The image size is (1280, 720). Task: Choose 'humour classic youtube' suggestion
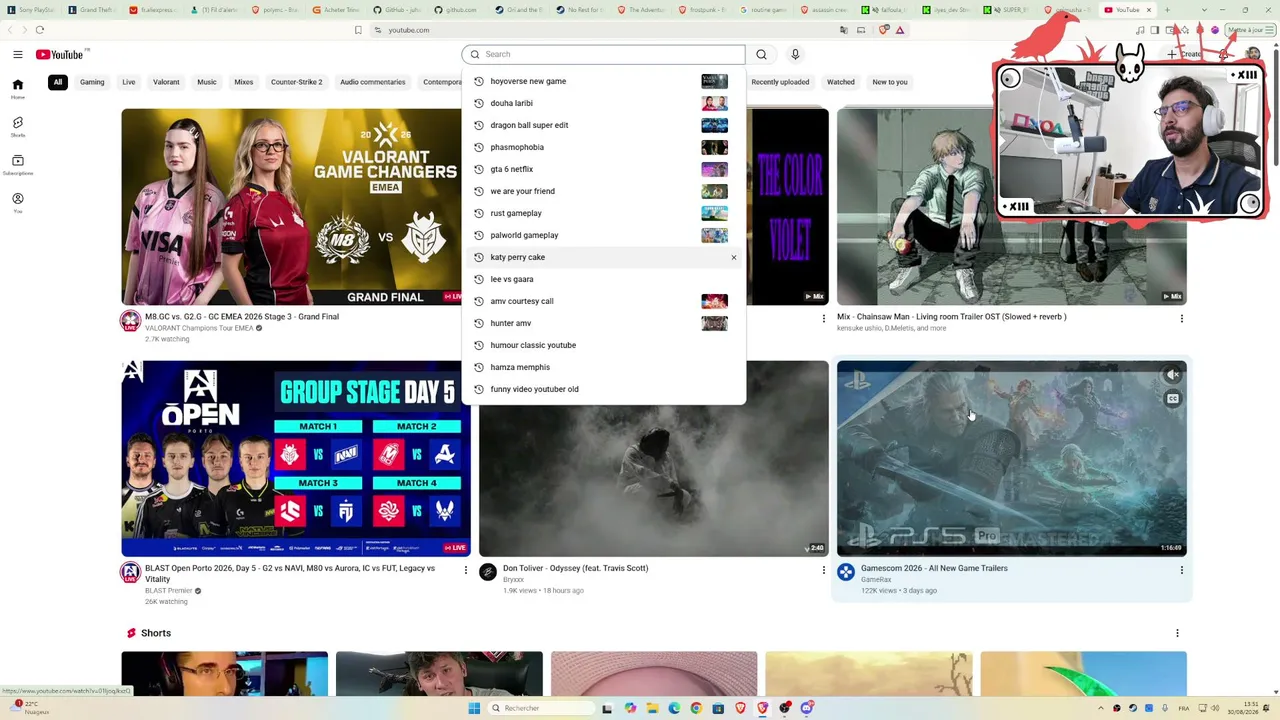coord(604,345)
